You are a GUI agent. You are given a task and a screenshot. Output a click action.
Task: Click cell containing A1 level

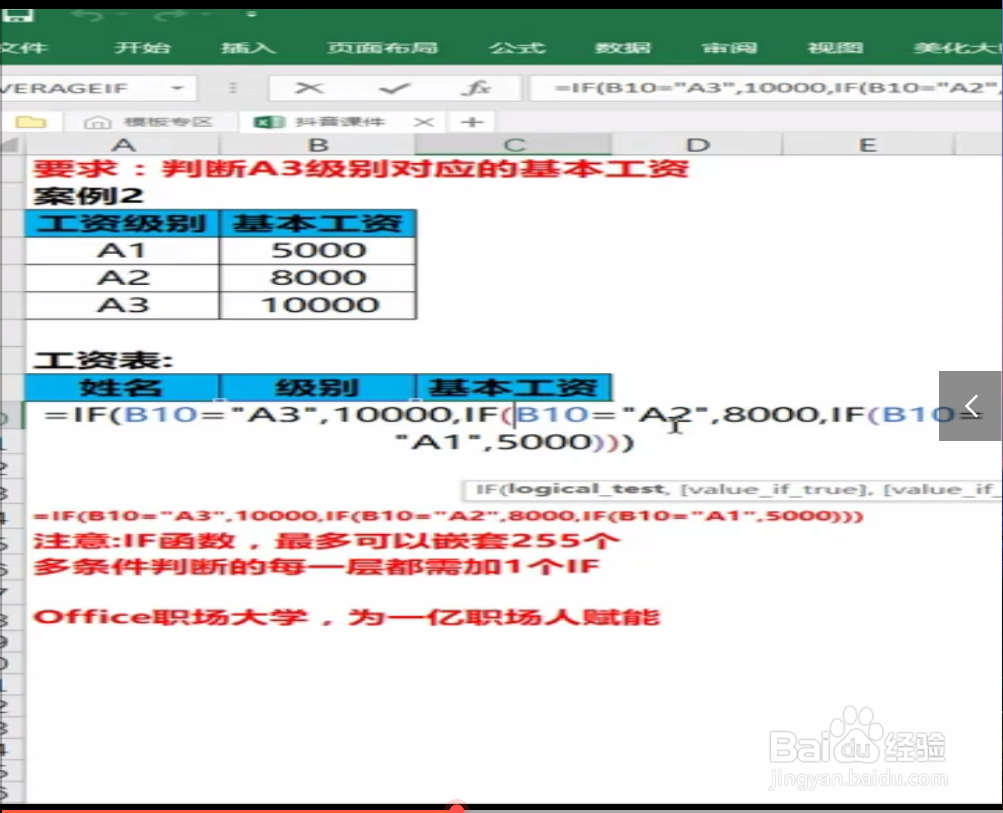pos(122,250)
